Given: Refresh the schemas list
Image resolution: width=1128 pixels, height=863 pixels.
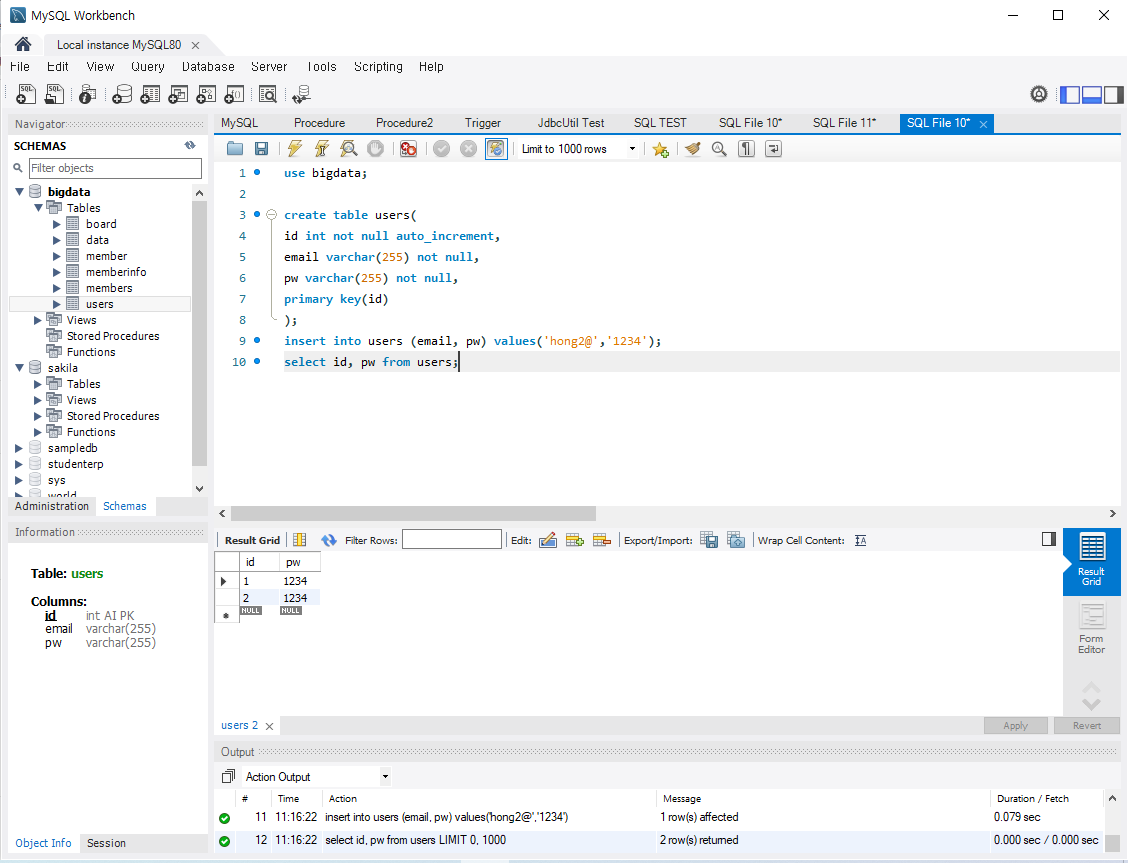Looking at the screenshot, I should 190,145.
